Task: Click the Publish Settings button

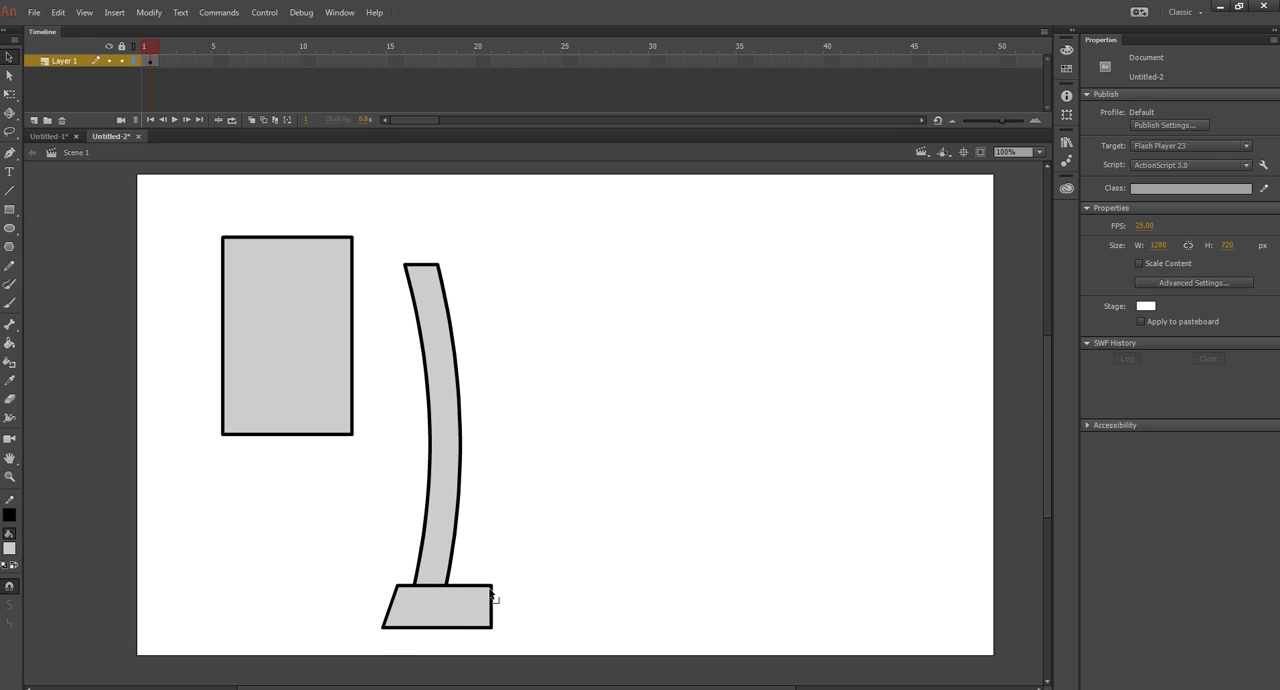Action: [x=1169, y=125]
